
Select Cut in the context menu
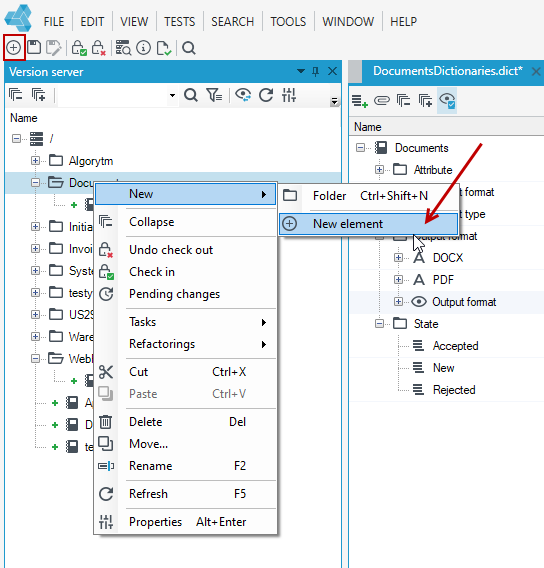point(185,372)
